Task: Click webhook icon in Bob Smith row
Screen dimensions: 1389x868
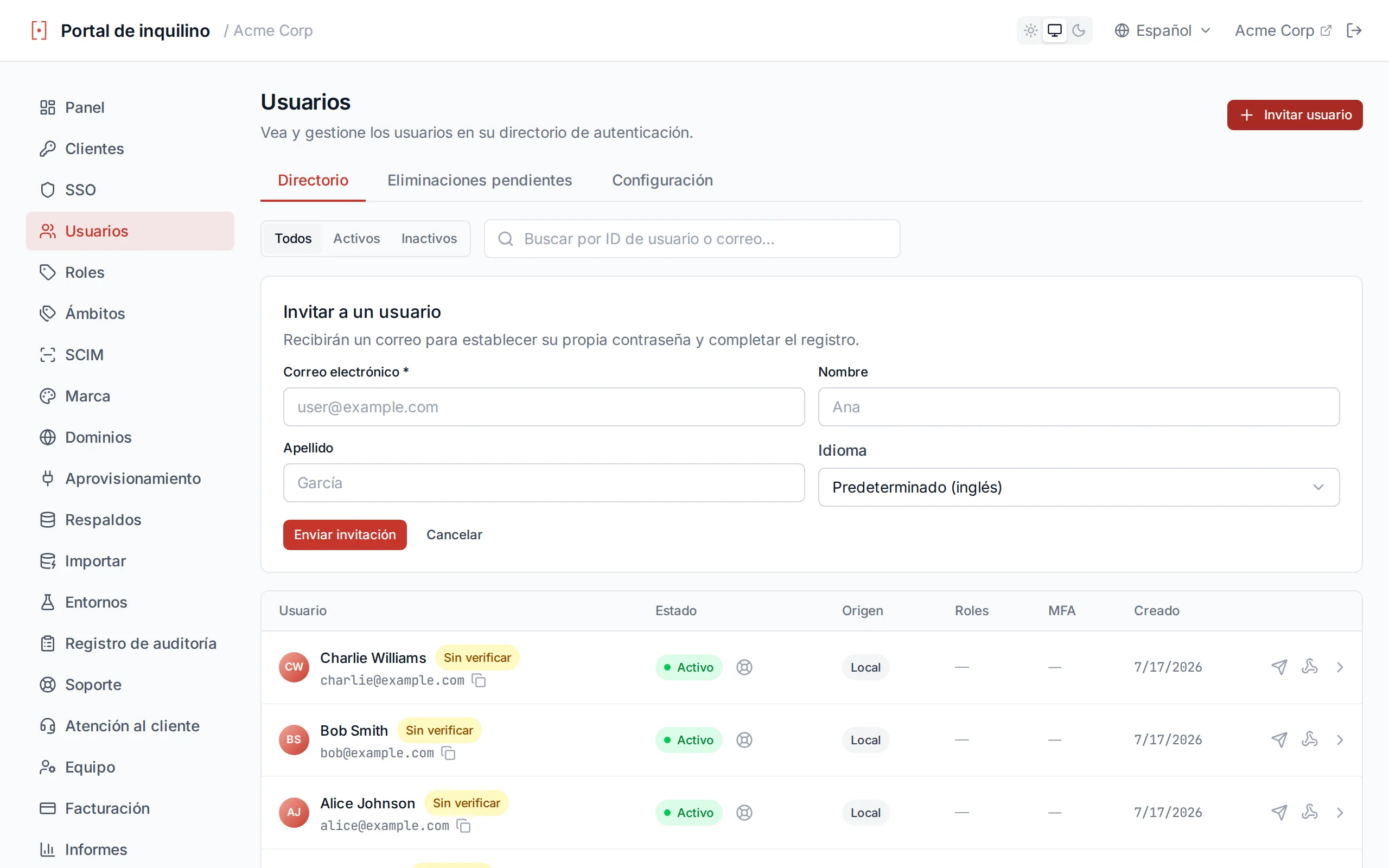Action: (1309, 740)
